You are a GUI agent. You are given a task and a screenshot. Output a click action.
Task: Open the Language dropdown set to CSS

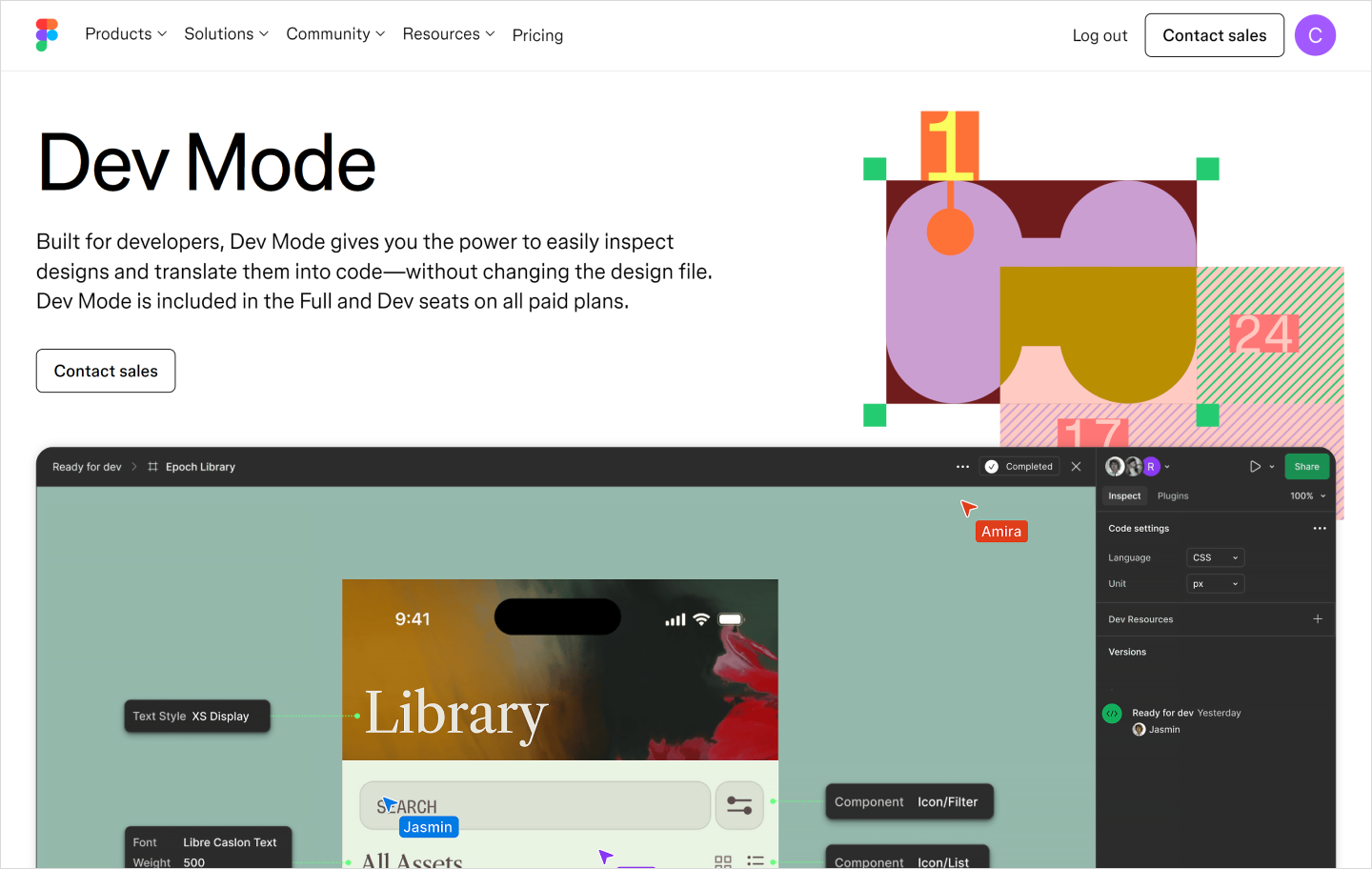coord(1215,557)
